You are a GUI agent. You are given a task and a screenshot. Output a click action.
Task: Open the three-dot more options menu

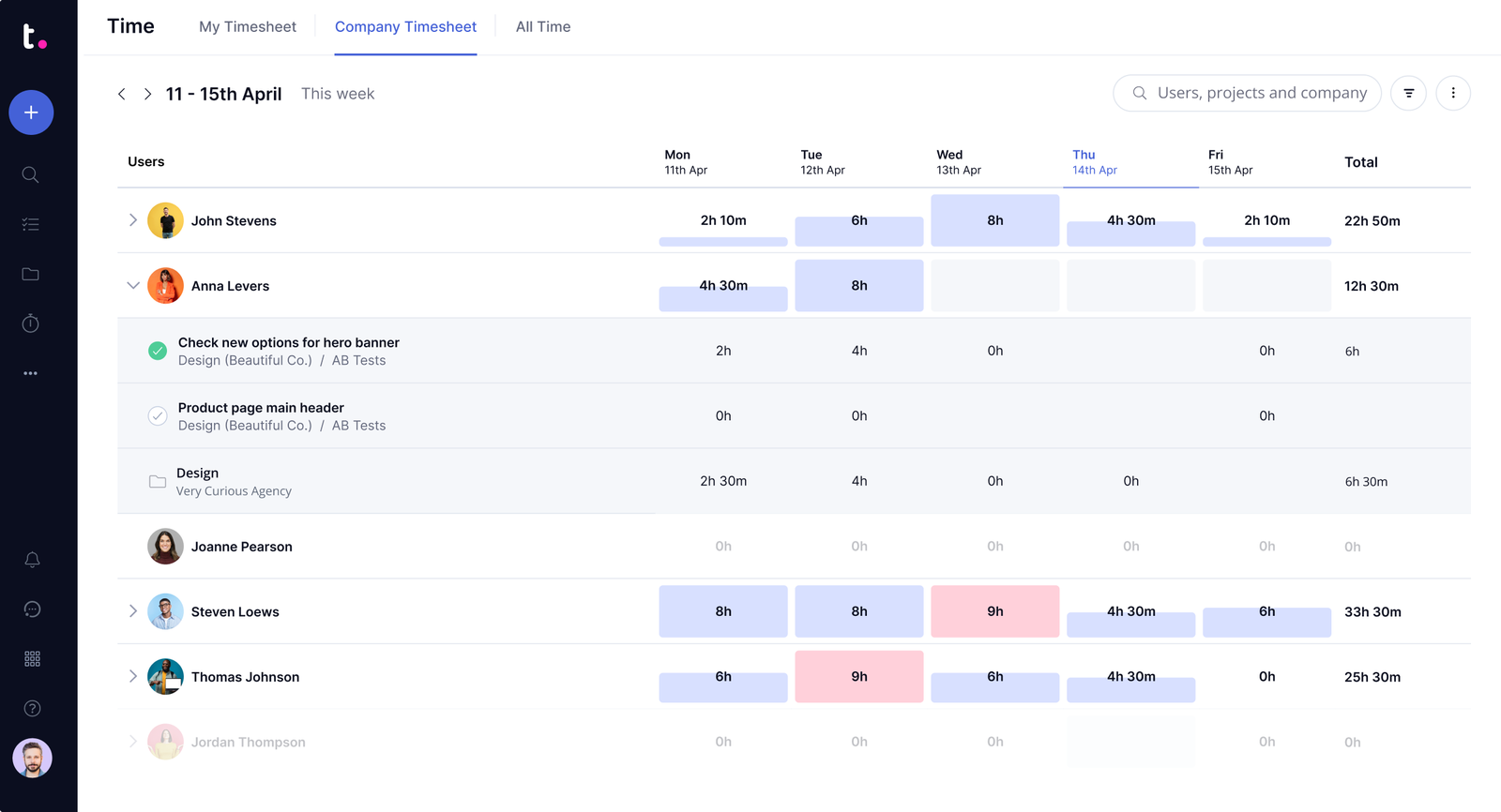click(1453, 93)
